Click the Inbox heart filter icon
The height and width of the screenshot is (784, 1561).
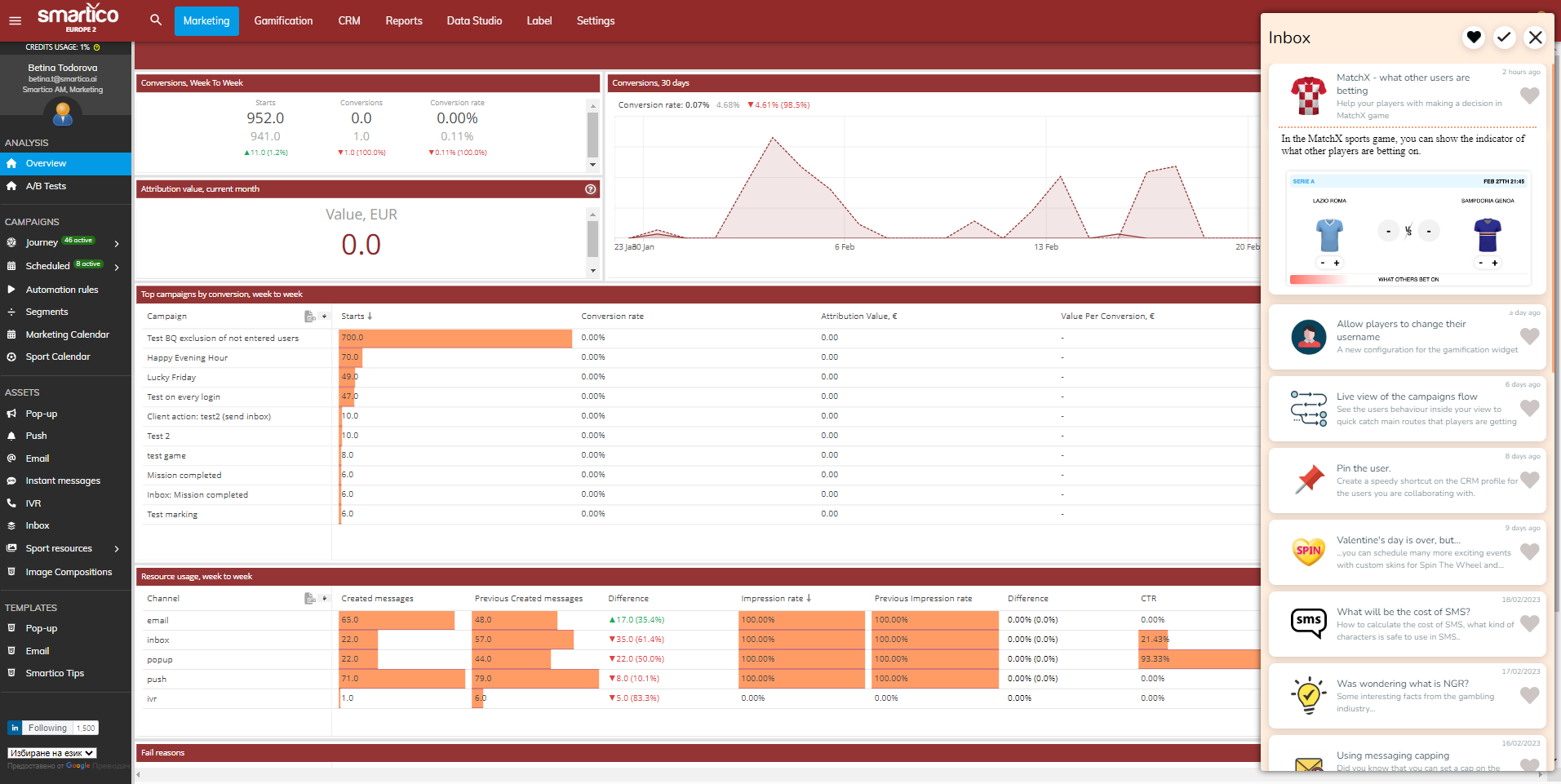click(1473, 38)
